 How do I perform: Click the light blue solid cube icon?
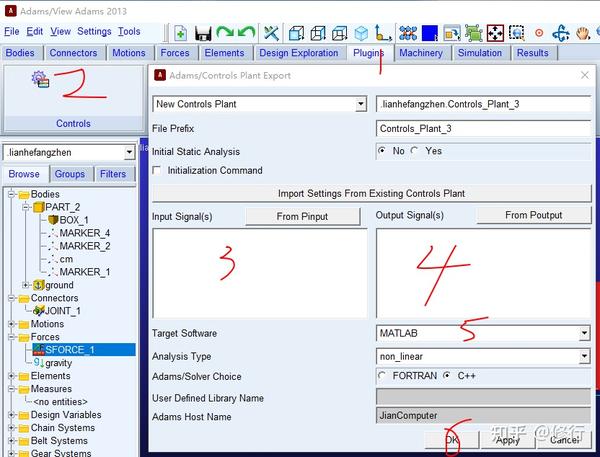click(361, 33)
